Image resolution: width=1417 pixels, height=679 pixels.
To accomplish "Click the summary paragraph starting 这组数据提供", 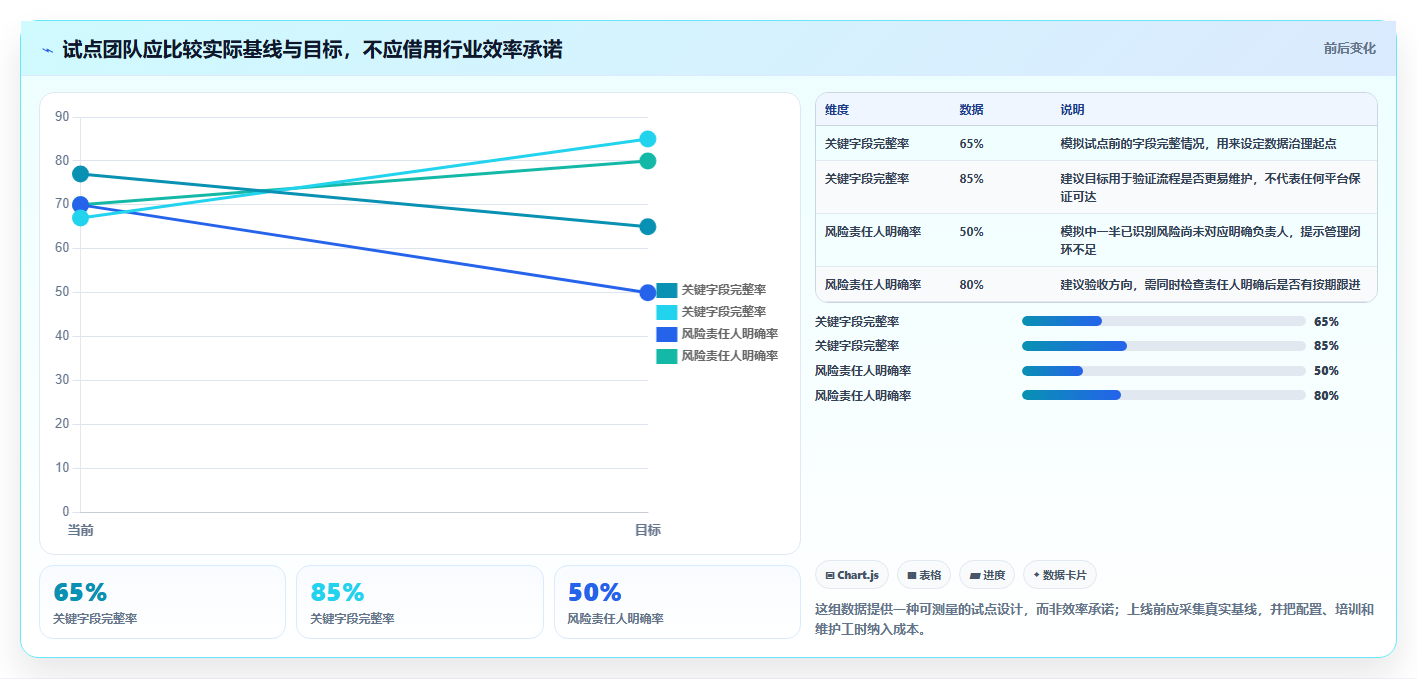I will (x=1095, y=620).
